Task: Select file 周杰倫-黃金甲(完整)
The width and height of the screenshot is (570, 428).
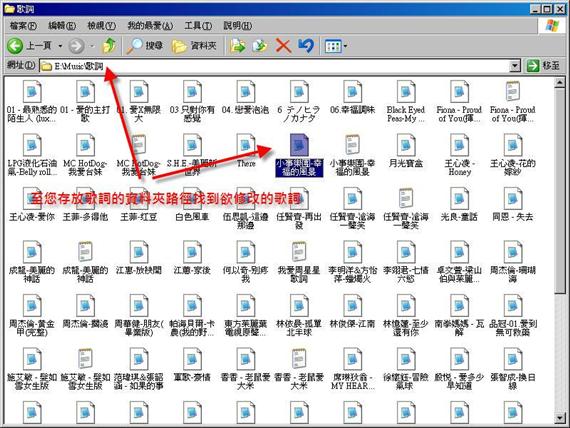Action: (x=32, y=315)
